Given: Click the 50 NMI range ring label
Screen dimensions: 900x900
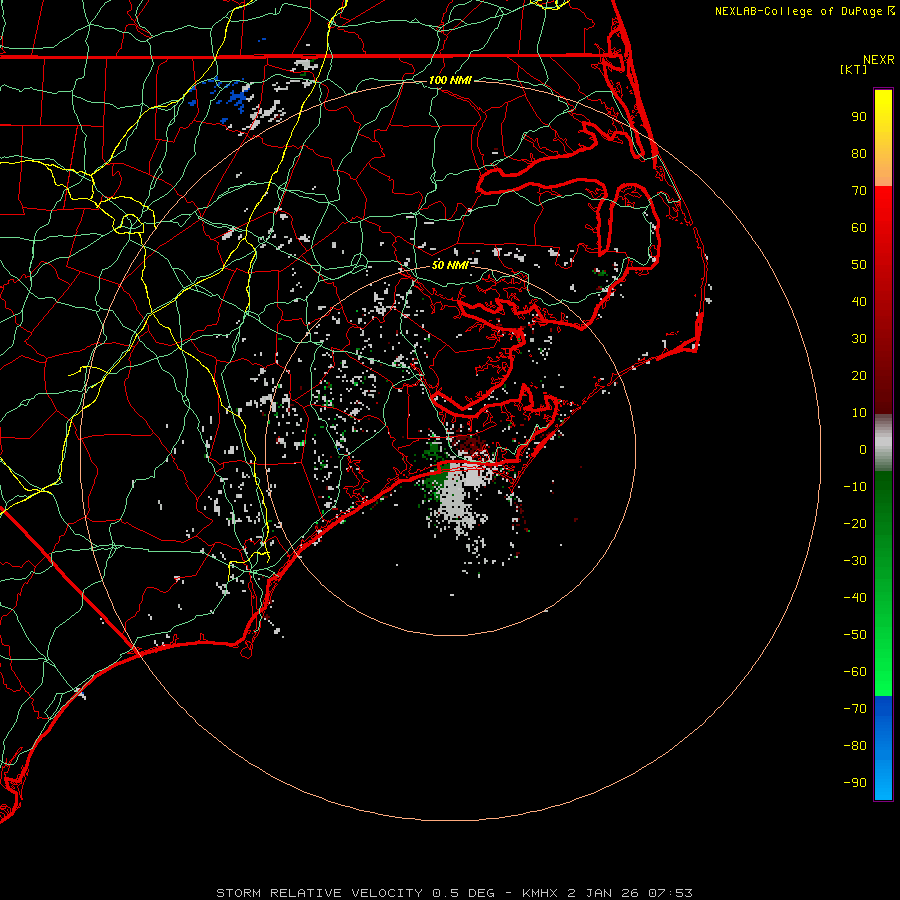Looking at the screenshot, I should [450, 265].
